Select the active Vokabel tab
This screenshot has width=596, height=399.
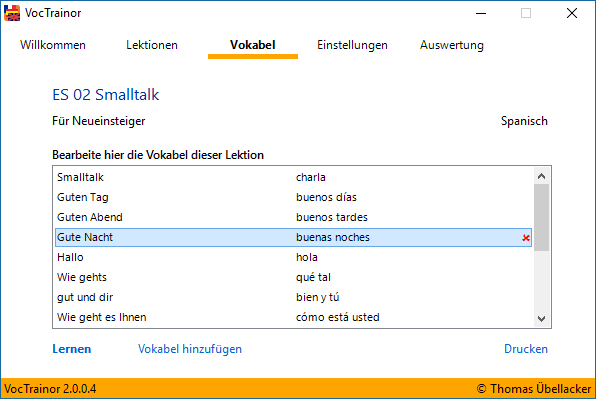coord(252,45)
